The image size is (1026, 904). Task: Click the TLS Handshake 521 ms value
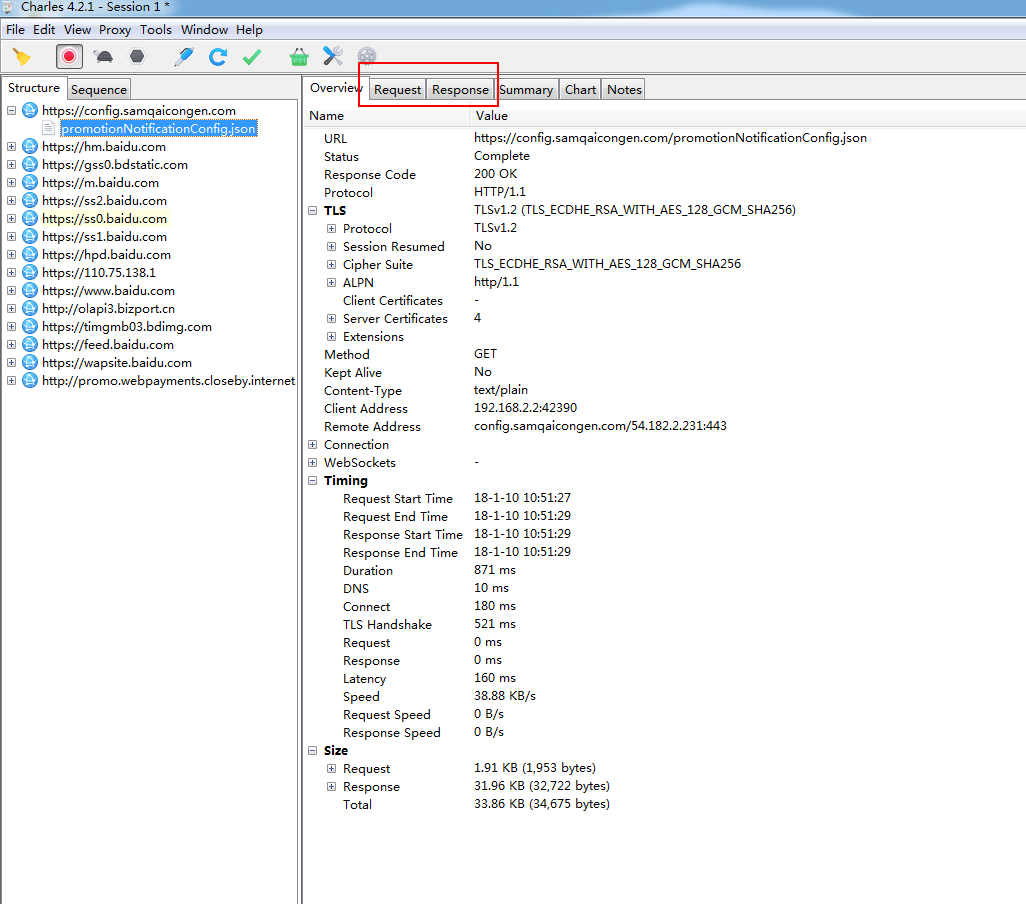495,624
